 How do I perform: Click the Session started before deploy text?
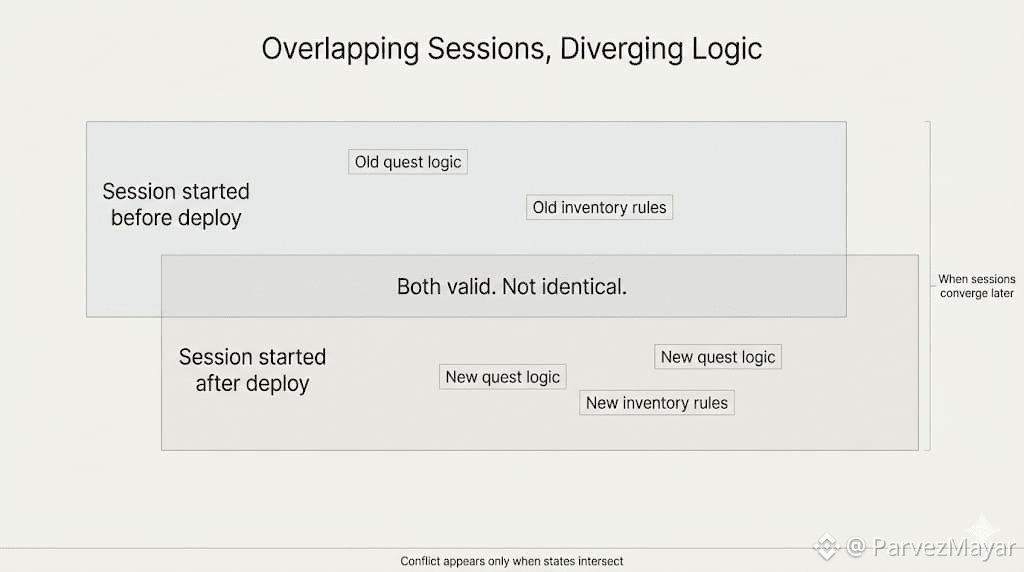tap(176, 204)
